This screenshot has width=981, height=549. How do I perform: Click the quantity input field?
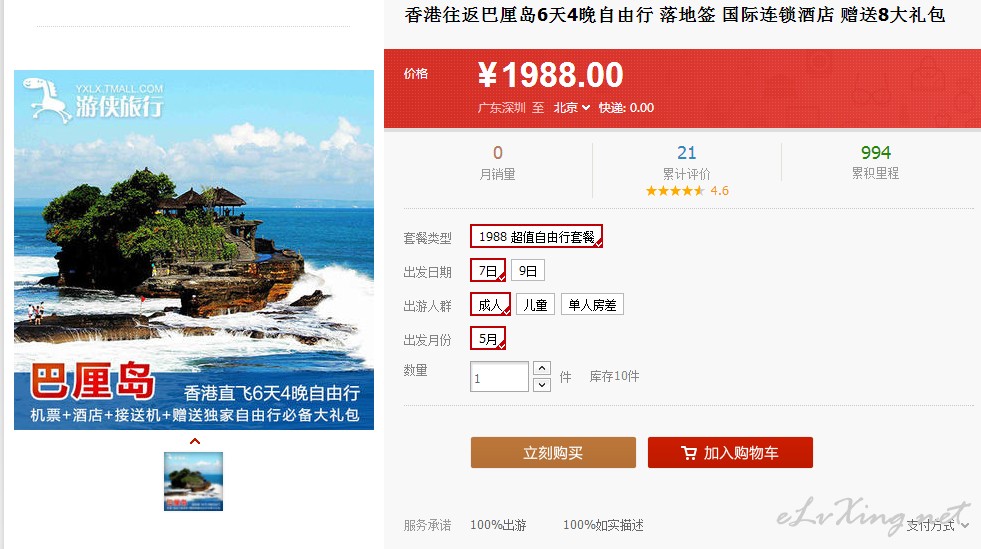[x=499, y=377]
